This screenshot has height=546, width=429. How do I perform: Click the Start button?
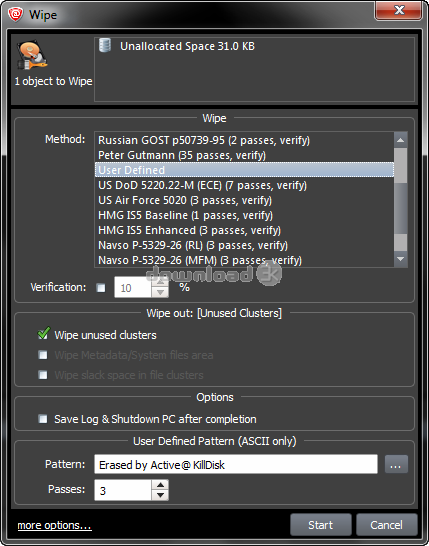(x=321, y=525)
